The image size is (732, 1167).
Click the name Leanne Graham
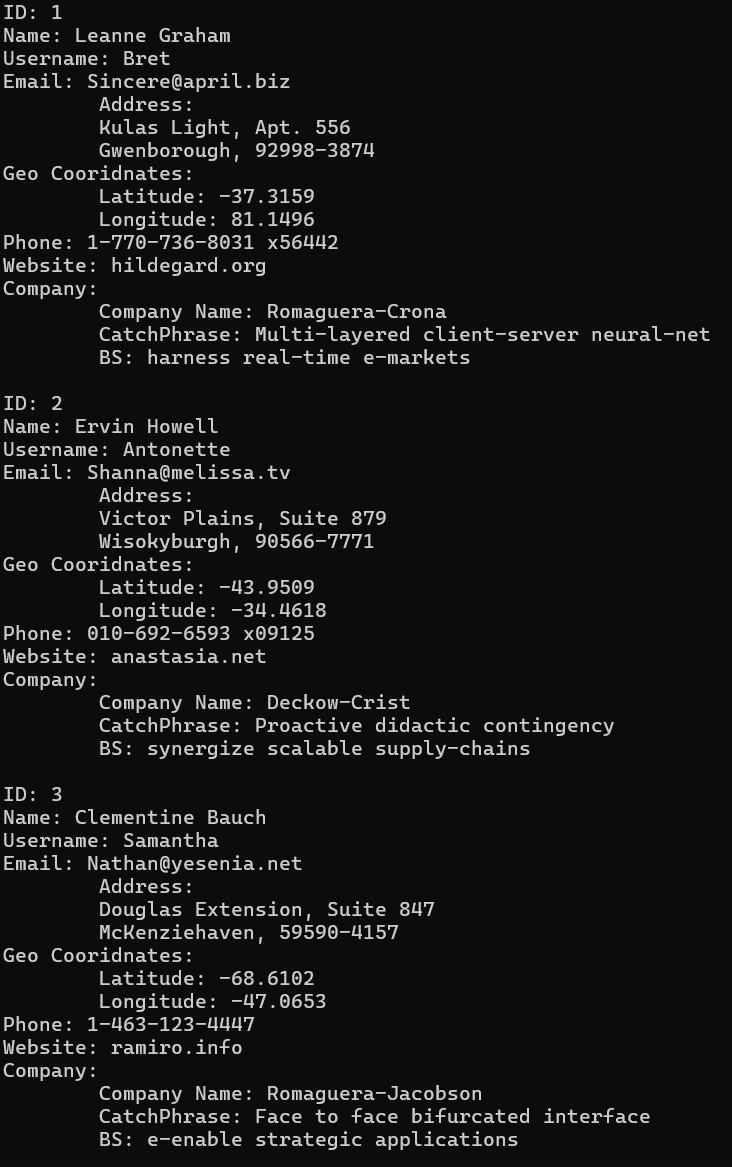[152, 36]
